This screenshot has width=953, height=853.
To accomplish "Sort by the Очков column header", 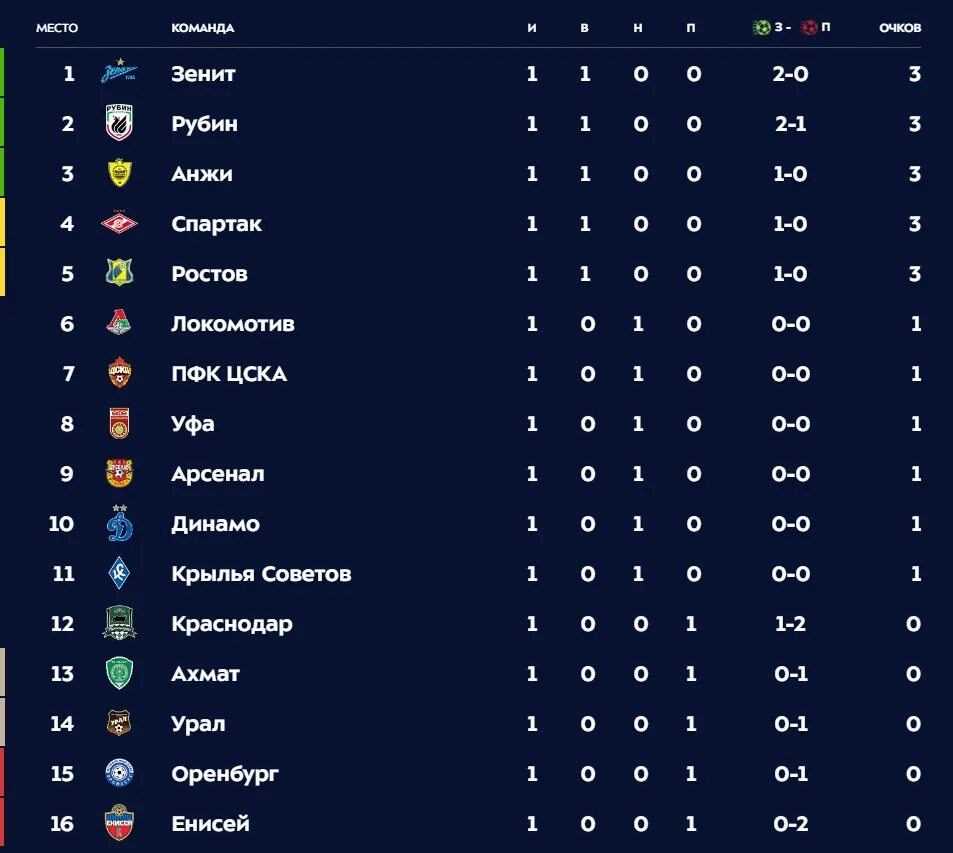I will (900, 28).
